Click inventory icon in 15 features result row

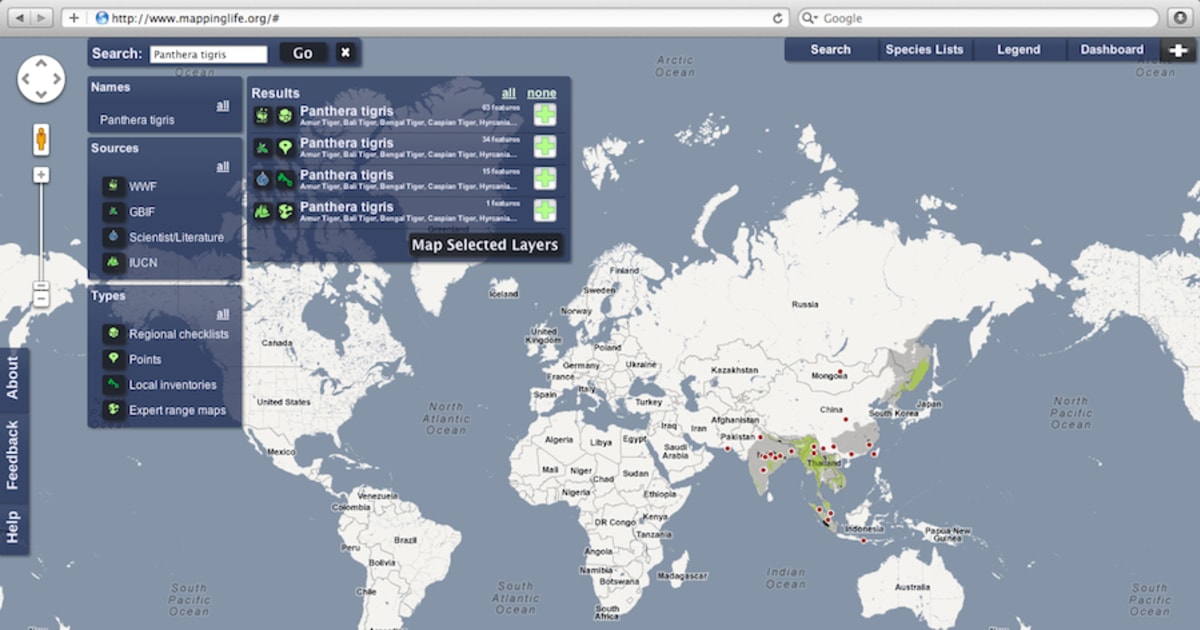coord(285,180)
